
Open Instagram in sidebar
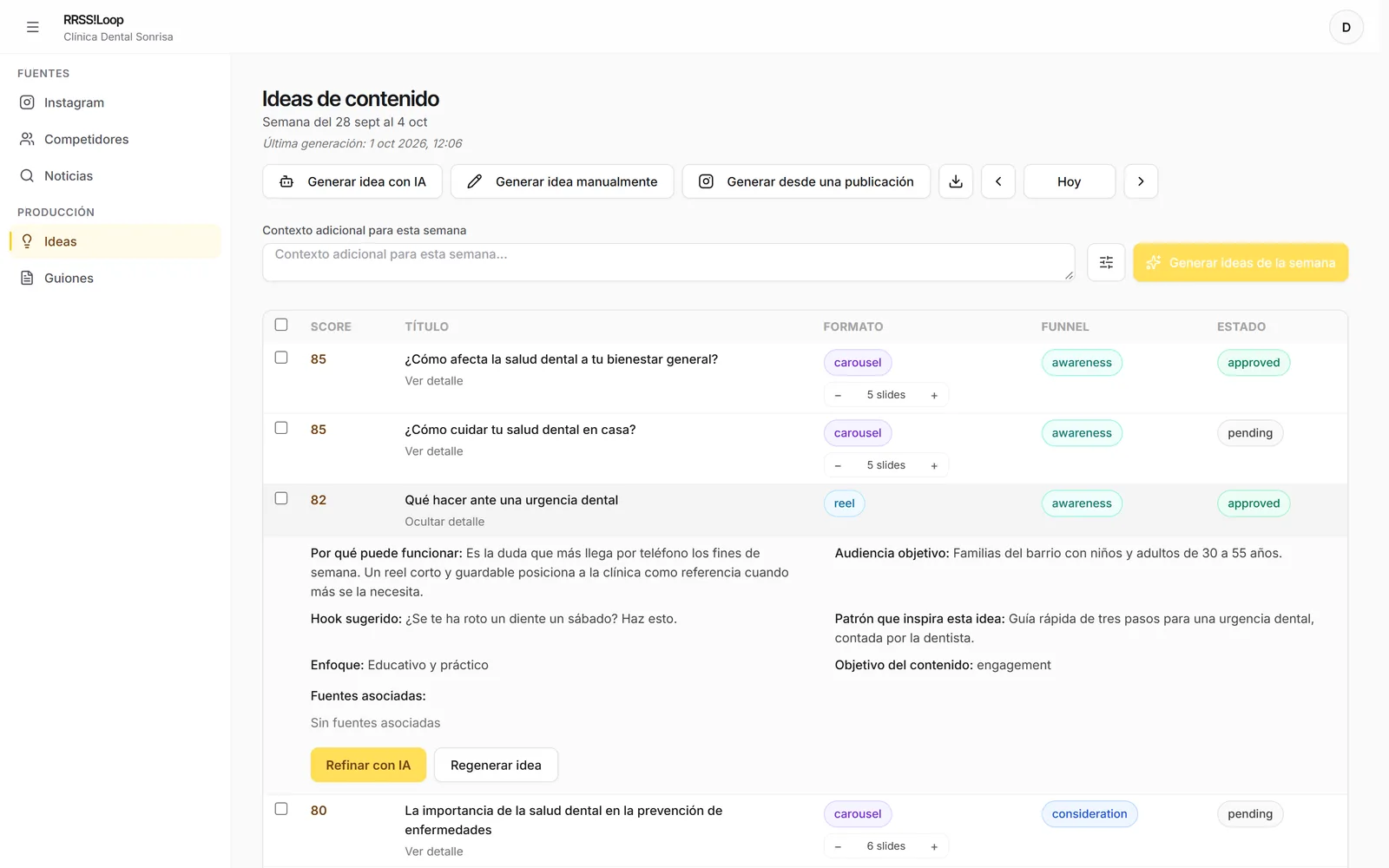115,102
